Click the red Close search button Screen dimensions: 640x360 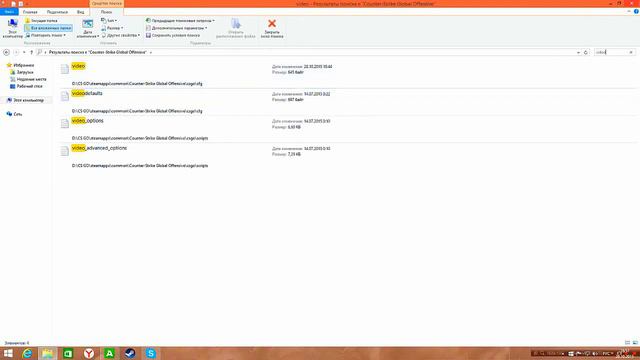pos(272,28)
